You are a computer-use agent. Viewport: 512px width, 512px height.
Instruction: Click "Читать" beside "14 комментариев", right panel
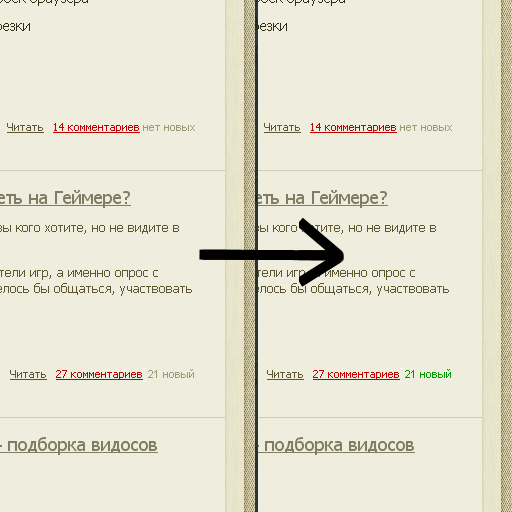pos(282,127)
